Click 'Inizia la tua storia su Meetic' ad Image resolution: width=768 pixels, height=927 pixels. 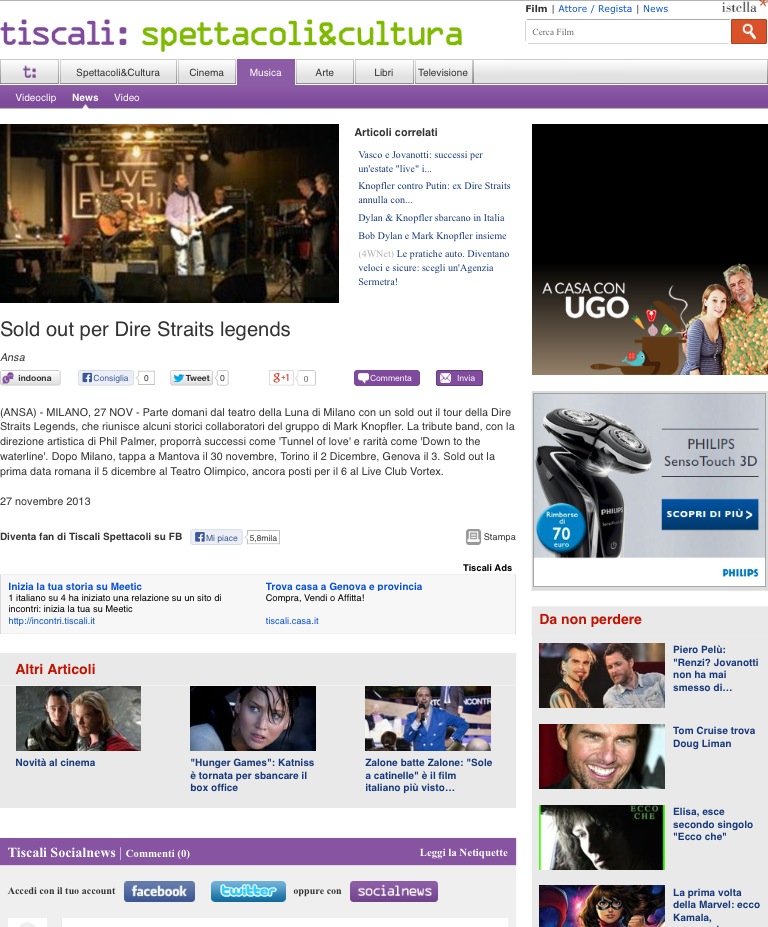pos(75,586)
